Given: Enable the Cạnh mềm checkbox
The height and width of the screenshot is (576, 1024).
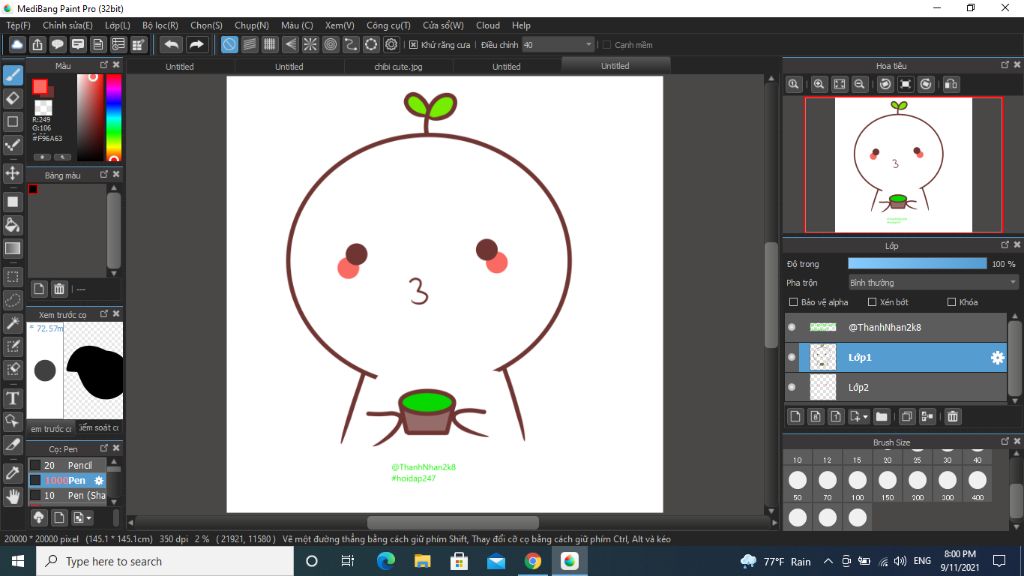Looking at the screenshot, I should tap(607, 44).
